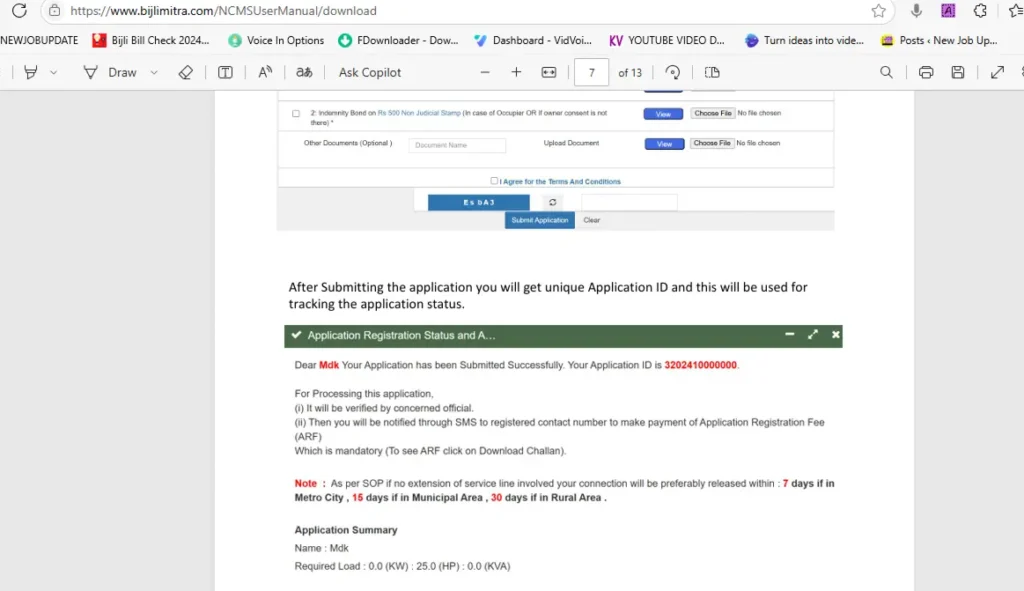Zoom in with the plus icon
The height and width of the screenshot is (591, 1024).
pos(516,72)
